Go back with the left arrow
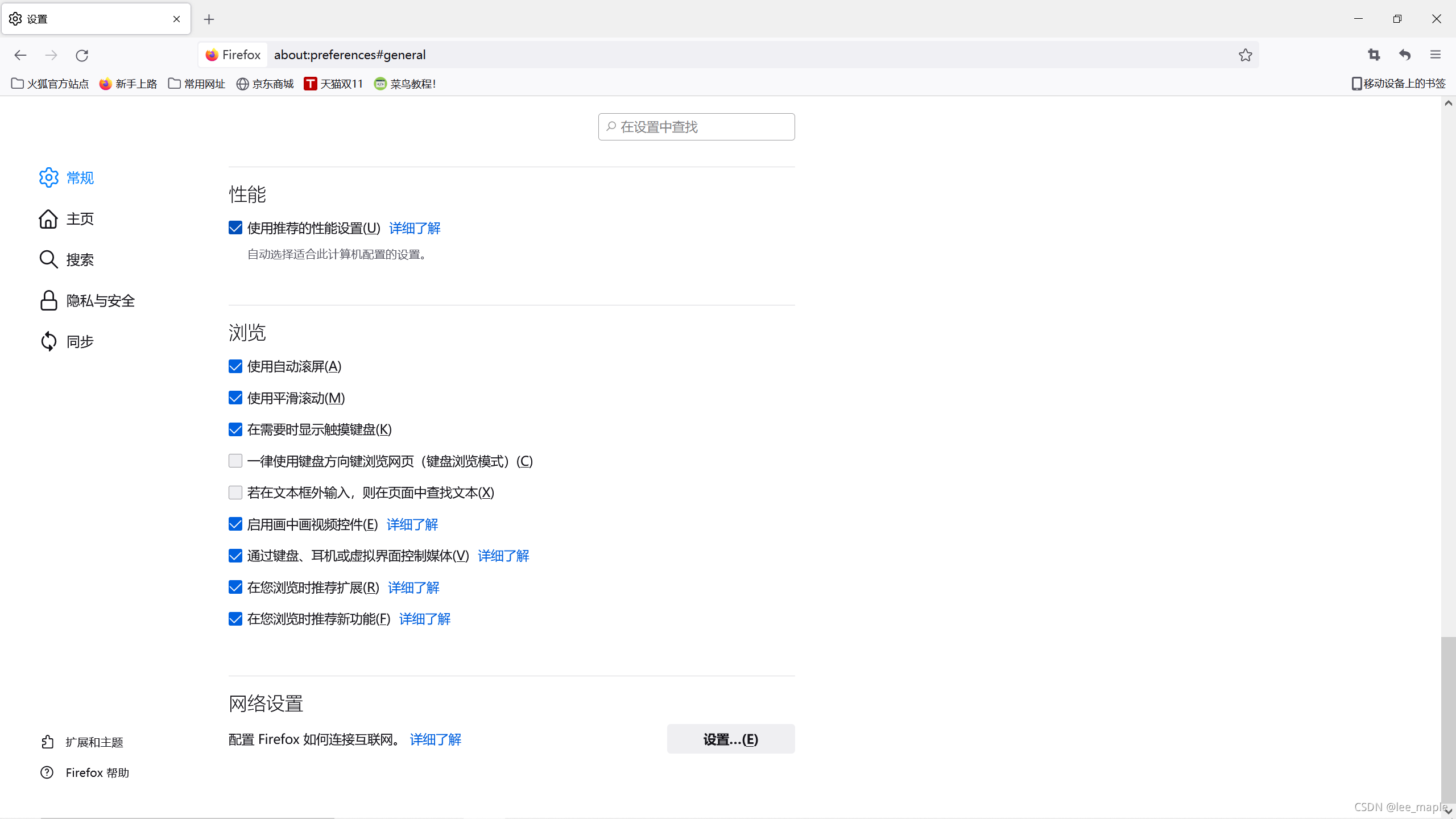 coord(20,55)
